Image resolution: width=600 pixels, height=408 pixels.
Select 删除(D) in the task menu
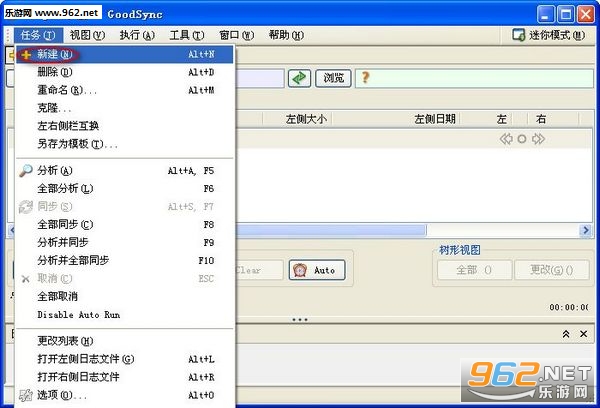pos(125,72)
